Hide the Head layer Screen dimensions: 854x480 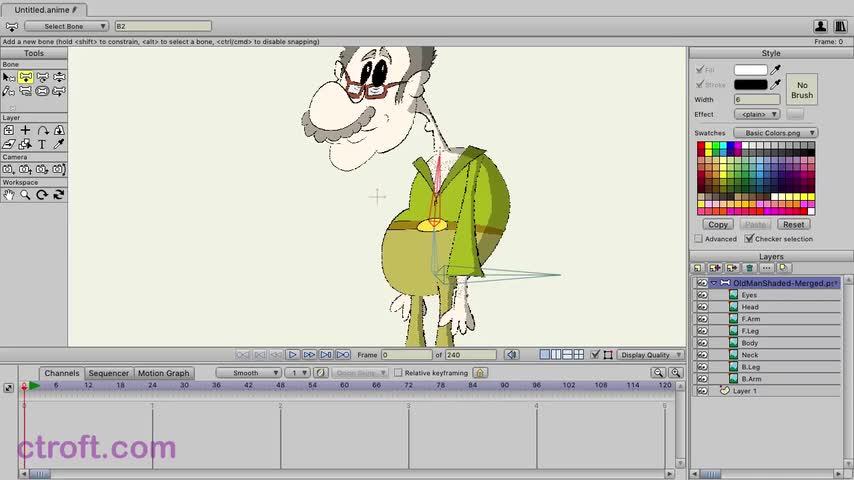tap(703, 307)
